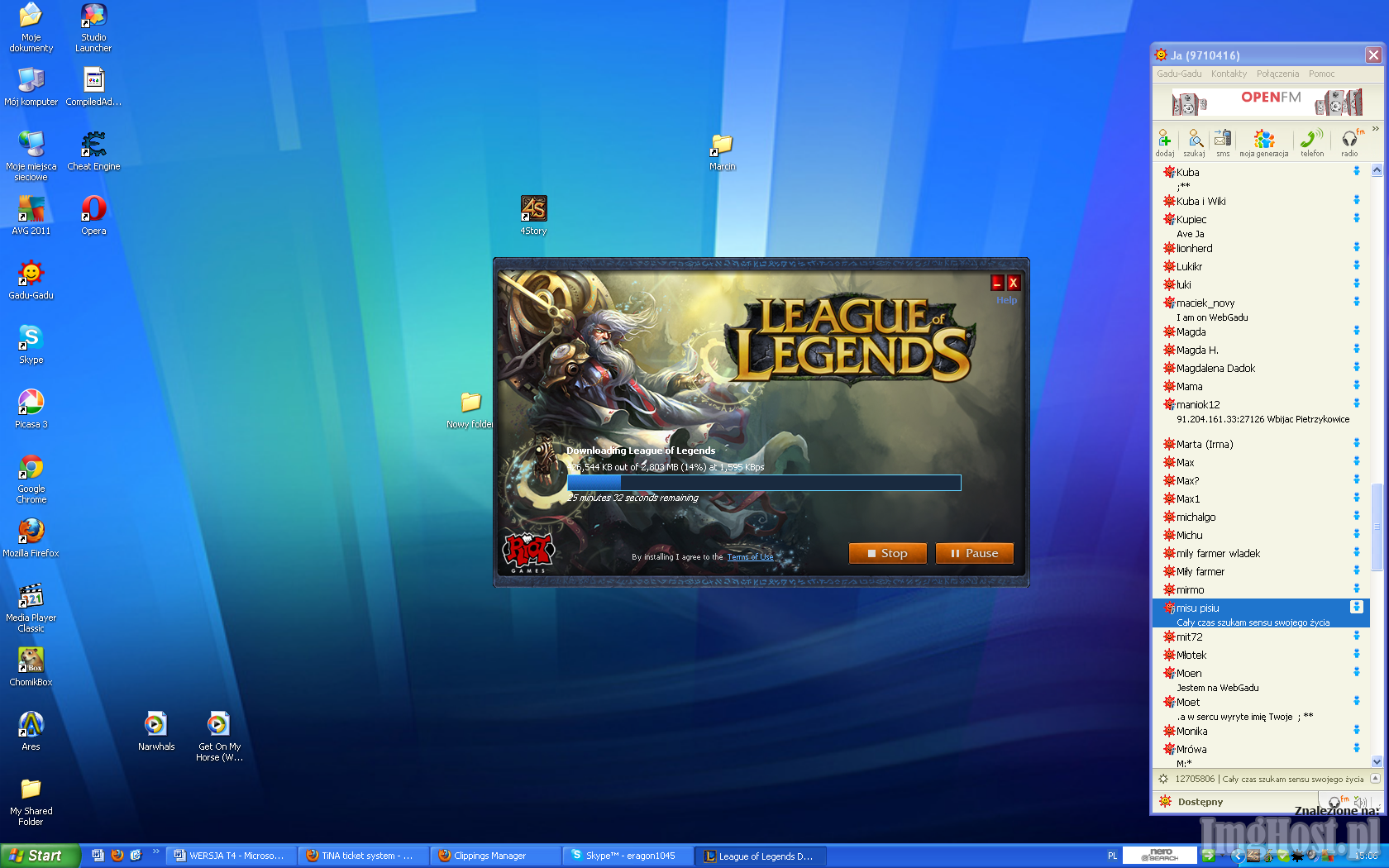Select contact Monika

1262,731
